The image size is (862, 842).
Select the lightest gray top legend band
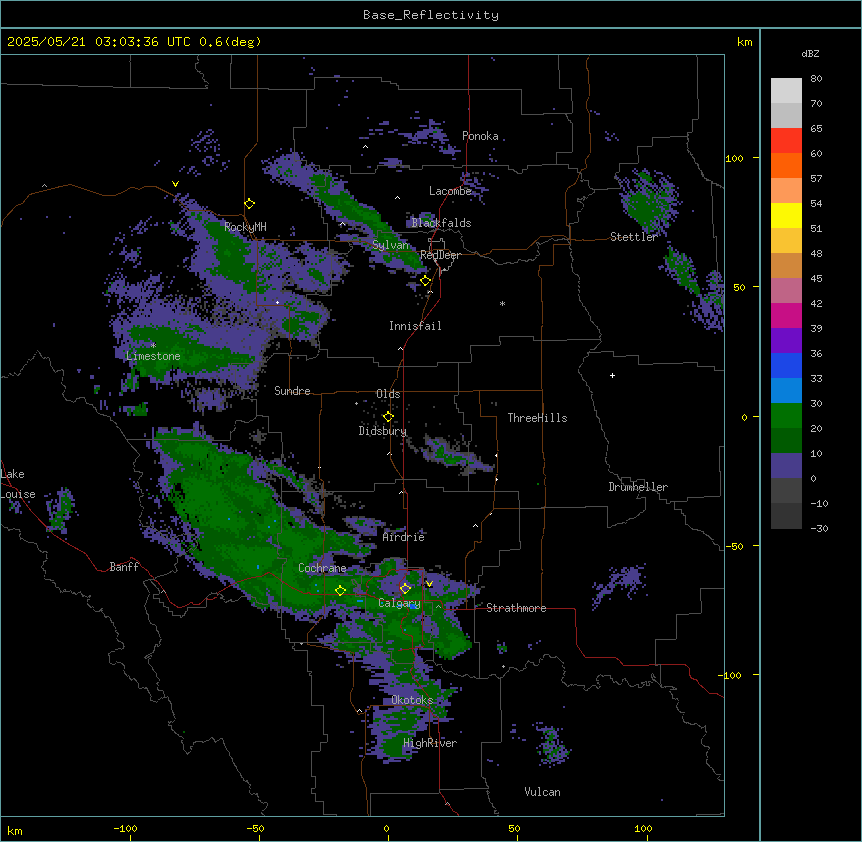(786, 91)
